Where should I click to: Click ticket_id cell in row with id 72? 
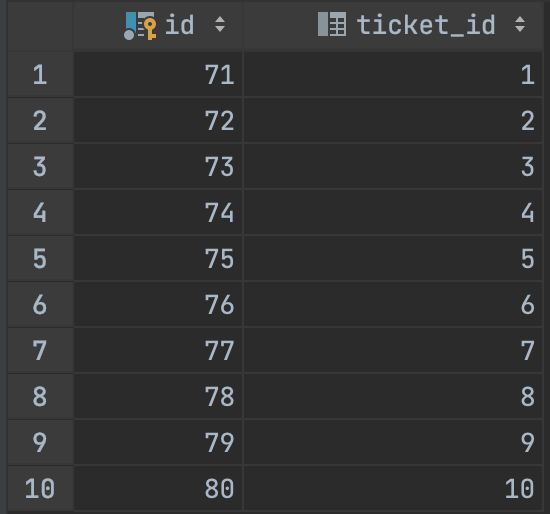pyautogui.click(x=393, y=120)
